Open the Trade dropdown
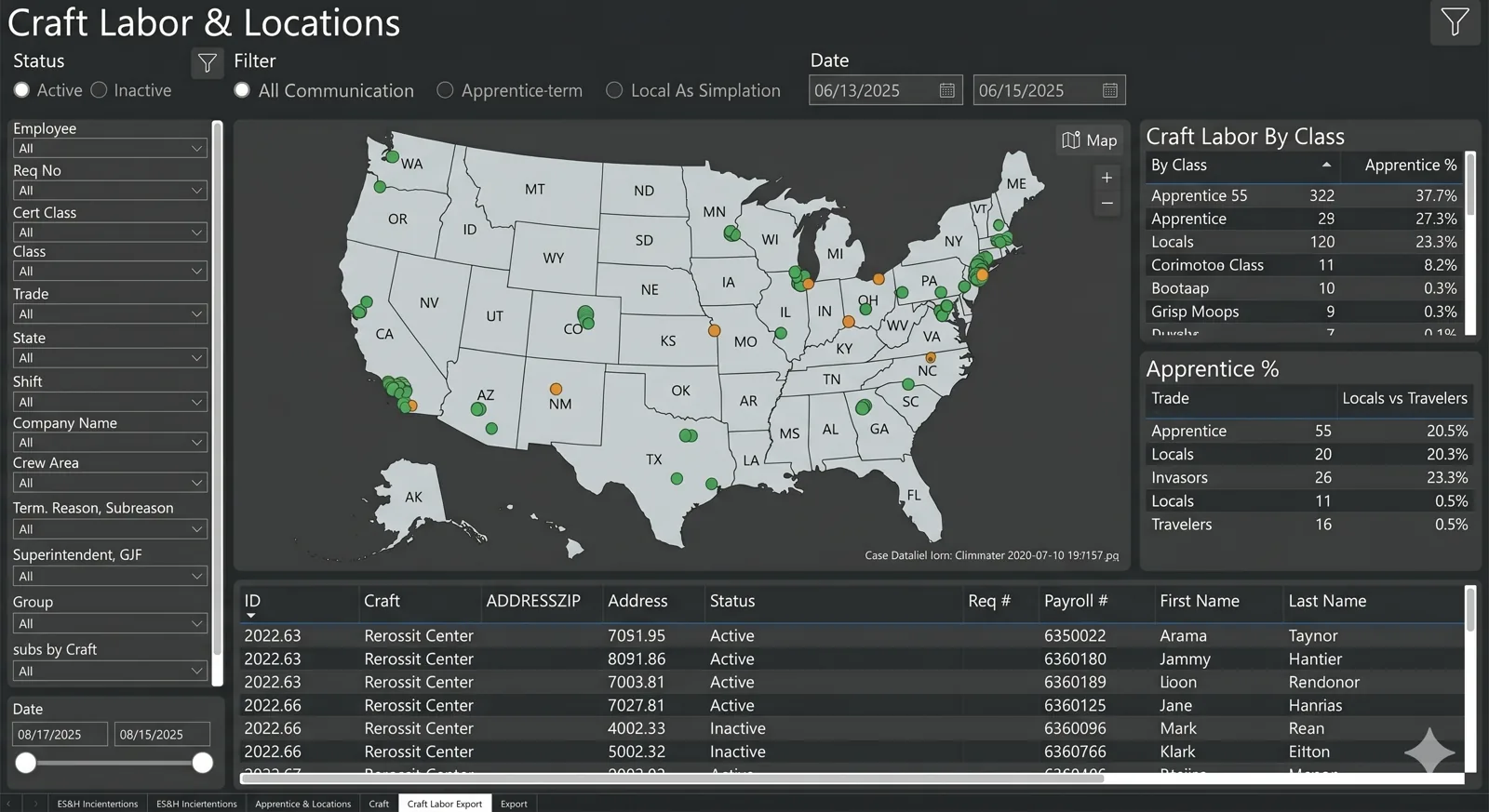The height and width of the screenshot is (812, 1489). 110,313
